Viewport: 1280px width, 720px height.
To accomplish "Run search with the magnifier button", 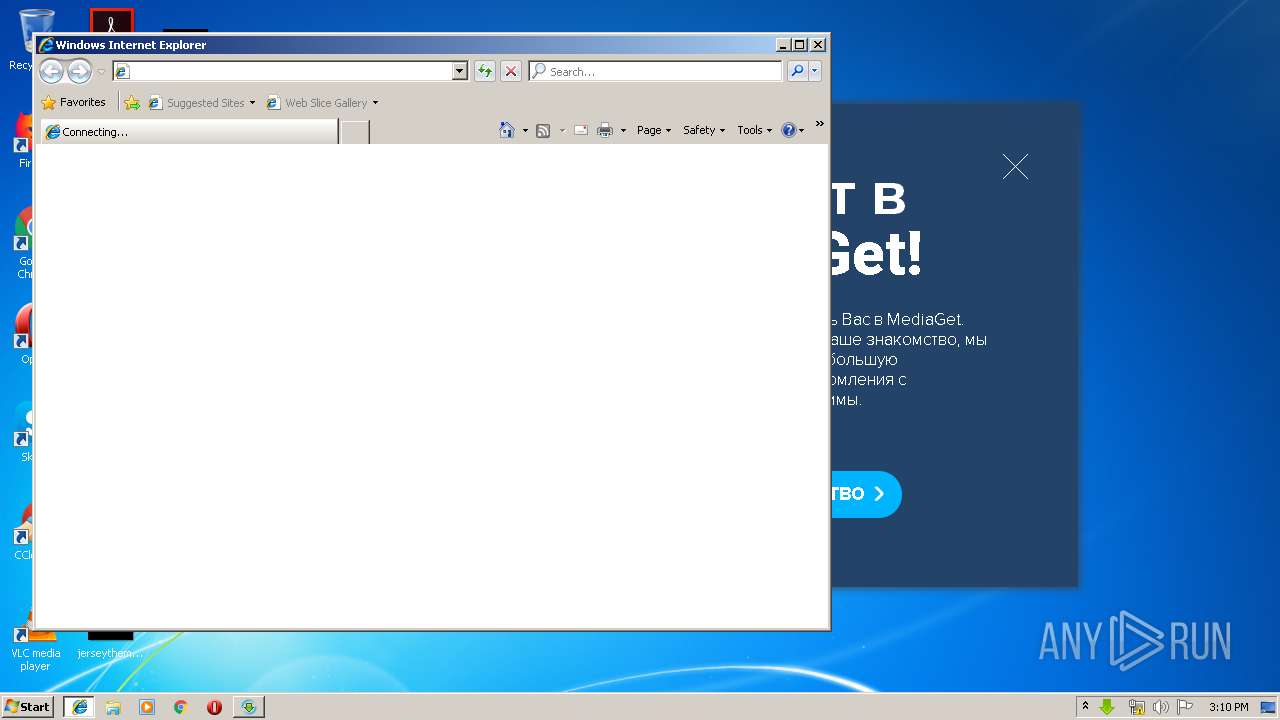I will pyautogui.click(x=797, y=71).
